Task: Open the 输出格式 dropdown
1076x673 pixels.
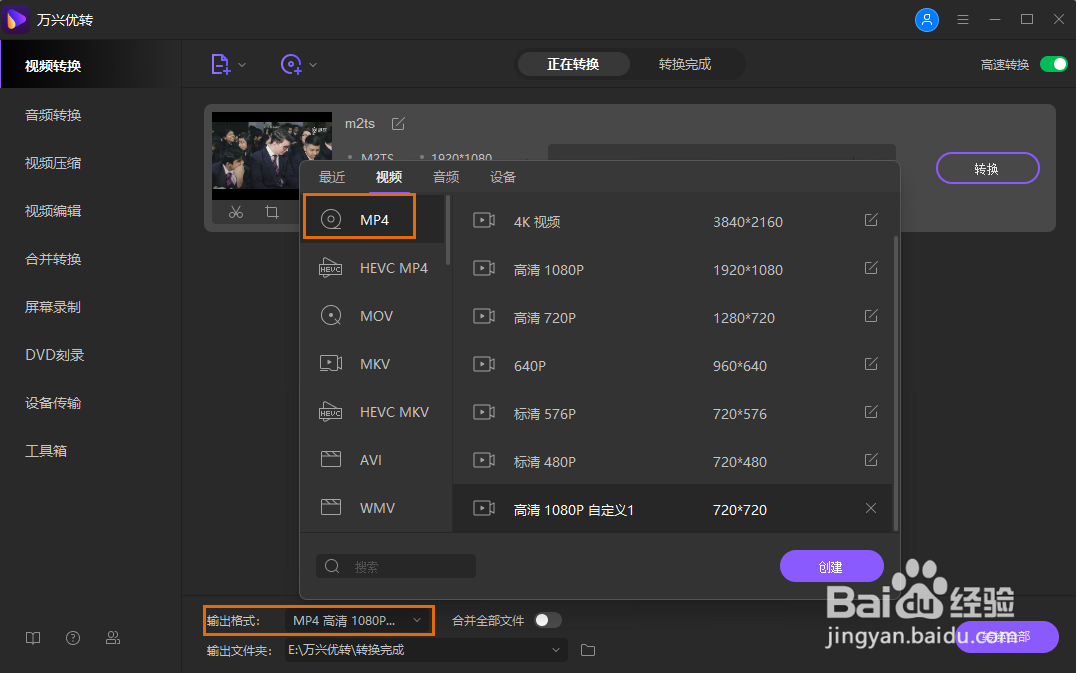Action: pos(357,621)
